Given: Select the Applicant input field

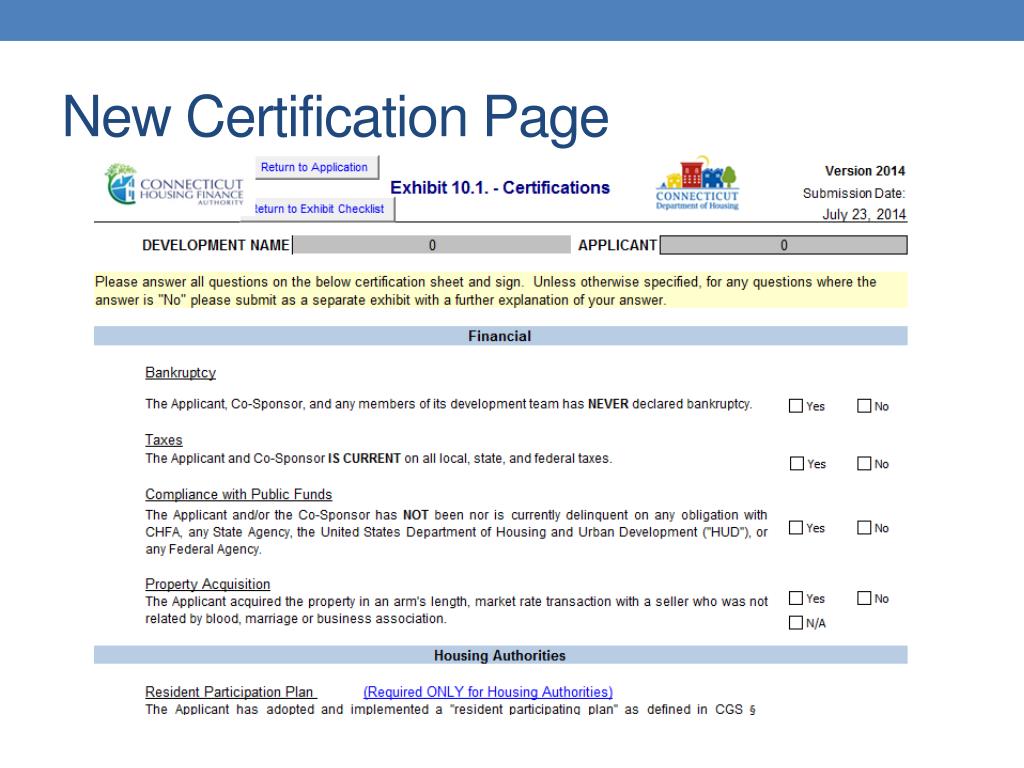Looking at the screenshot, I should [x=784, y=245].
